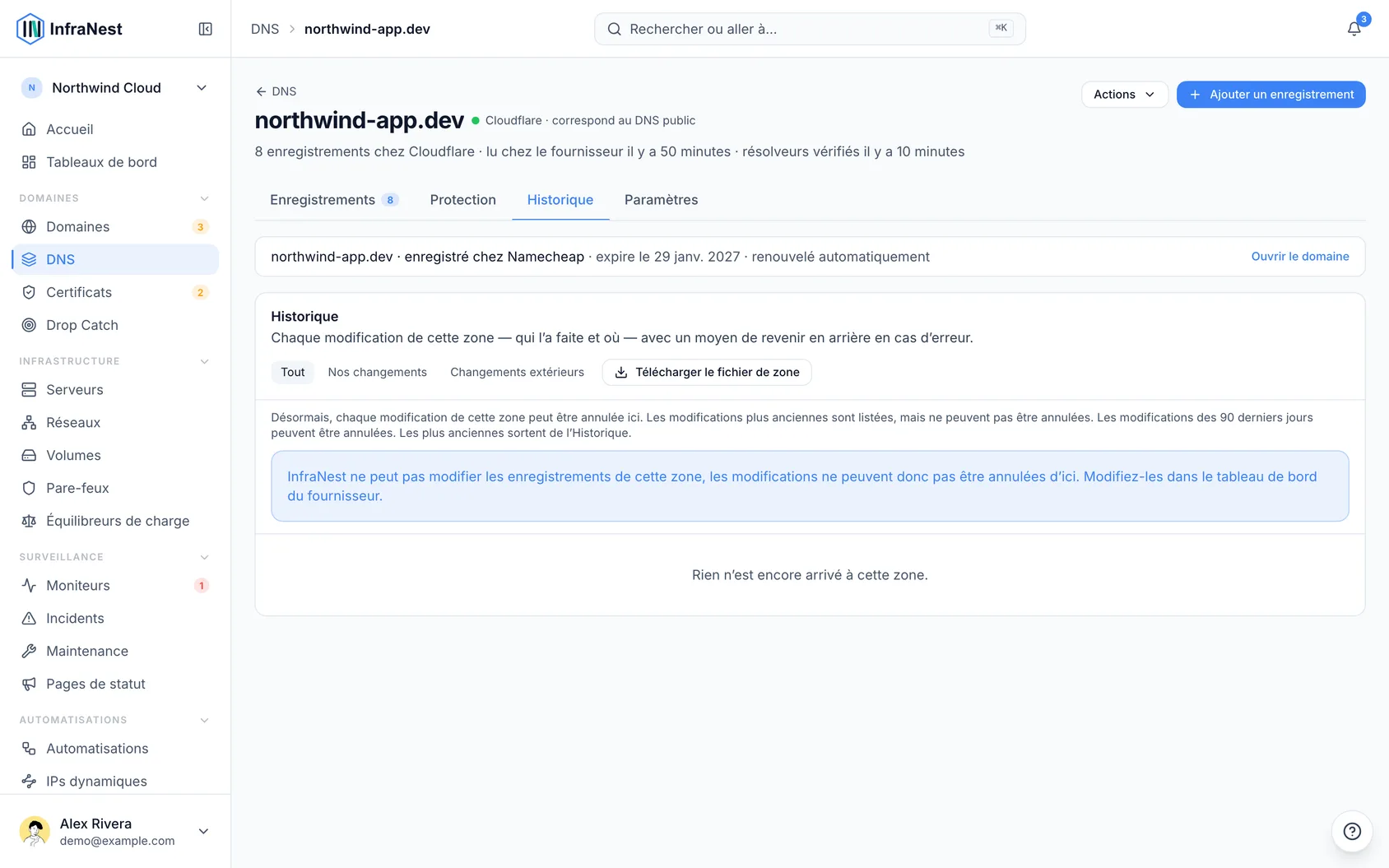Click Alex Rivera's avatar picture

[35, 831]
